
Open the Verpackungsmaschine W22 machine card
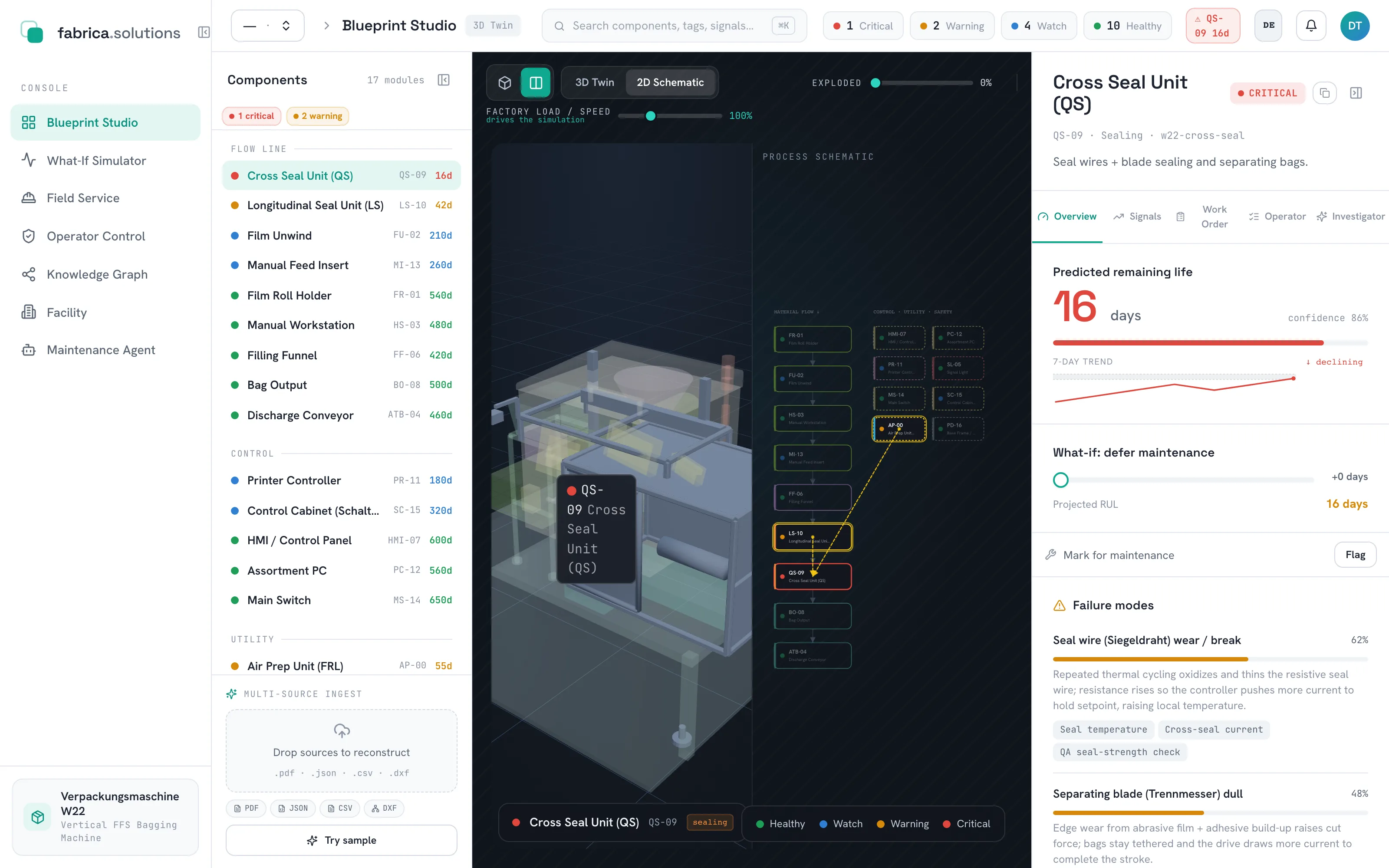click(x=105, y=816)
